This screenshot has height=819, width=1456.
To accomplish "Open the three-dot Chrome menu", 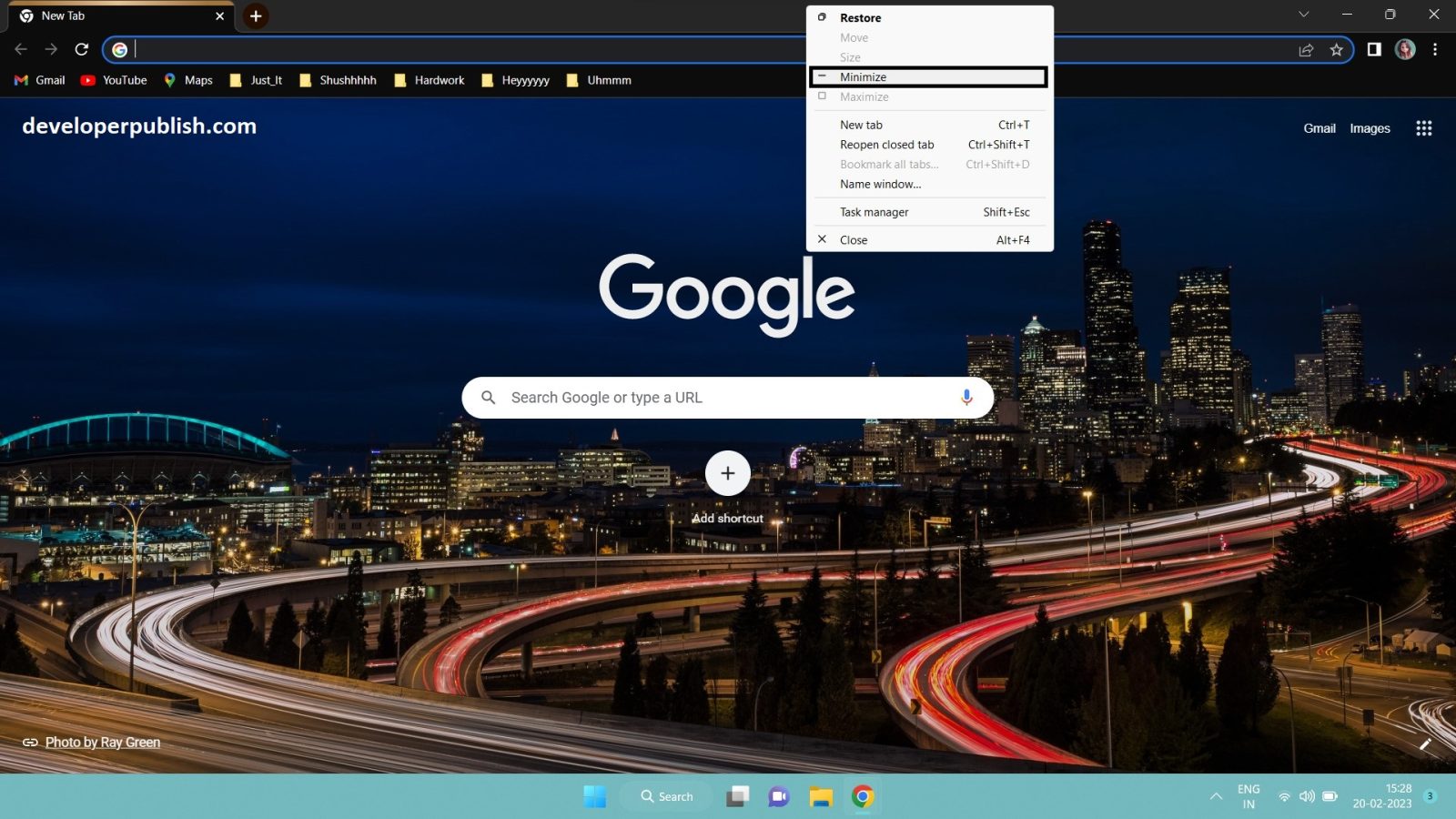I will pos(1438,50).
